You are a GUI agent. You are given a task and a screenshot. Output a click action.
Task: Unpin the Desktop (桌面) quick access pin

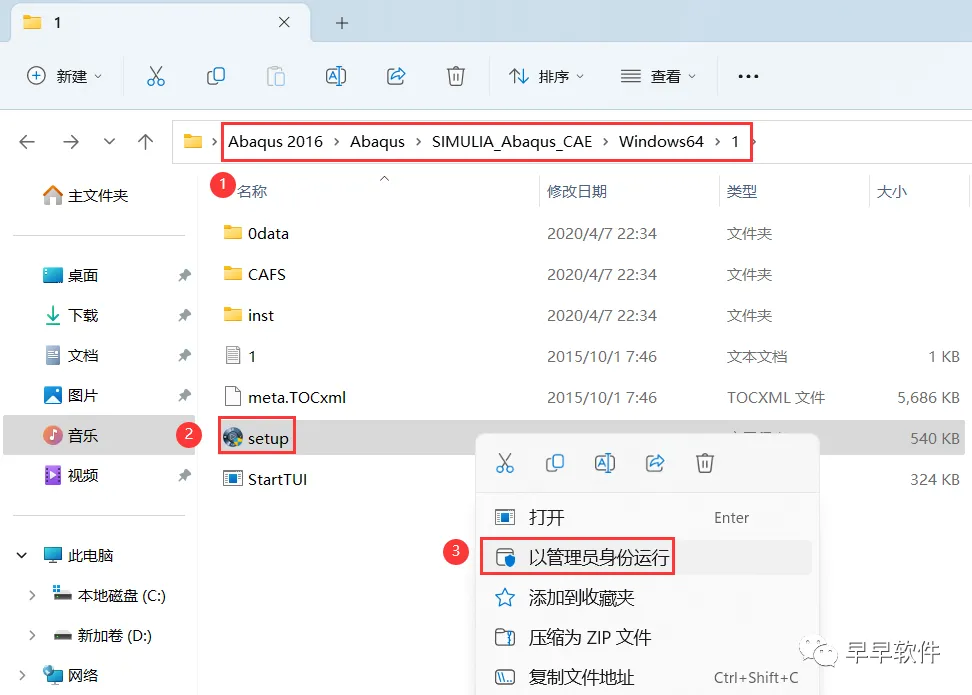tap(184, 275)
